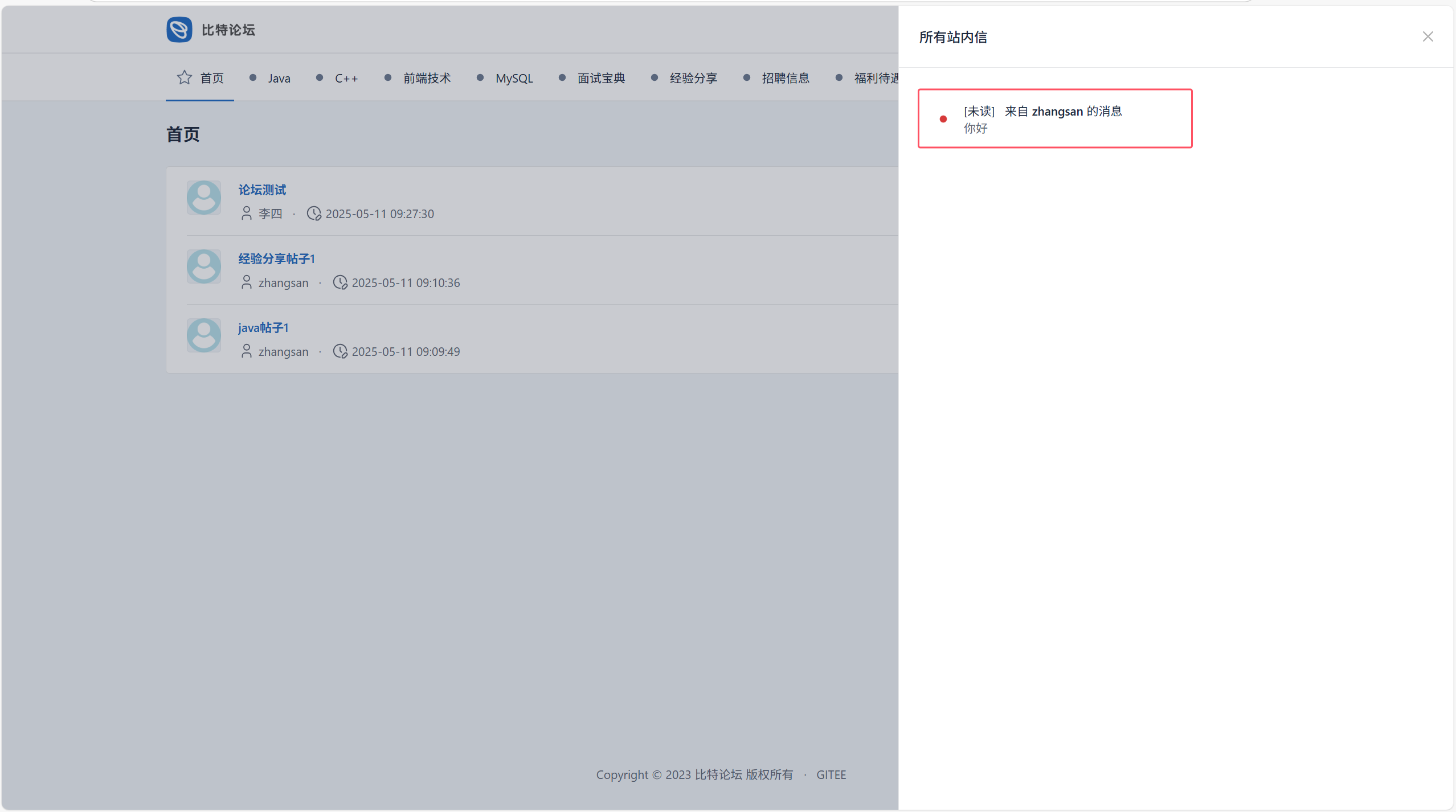
Task: Open the Java board tab
Action: tap(279, 79)
